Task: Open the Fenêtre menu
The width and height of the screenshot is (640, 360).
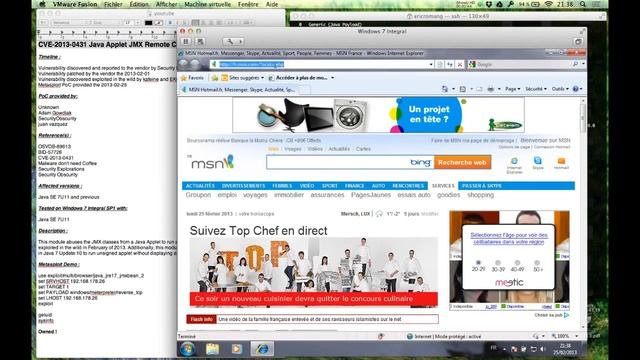Action: [248, 4]
